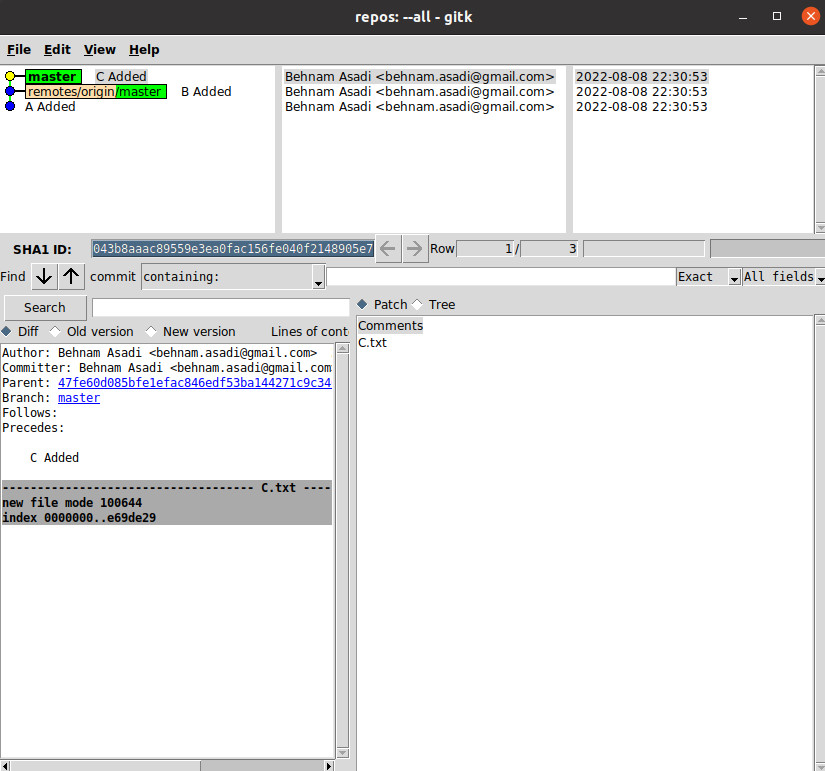Click the find previous up arrow button

[x=72, y=277]
